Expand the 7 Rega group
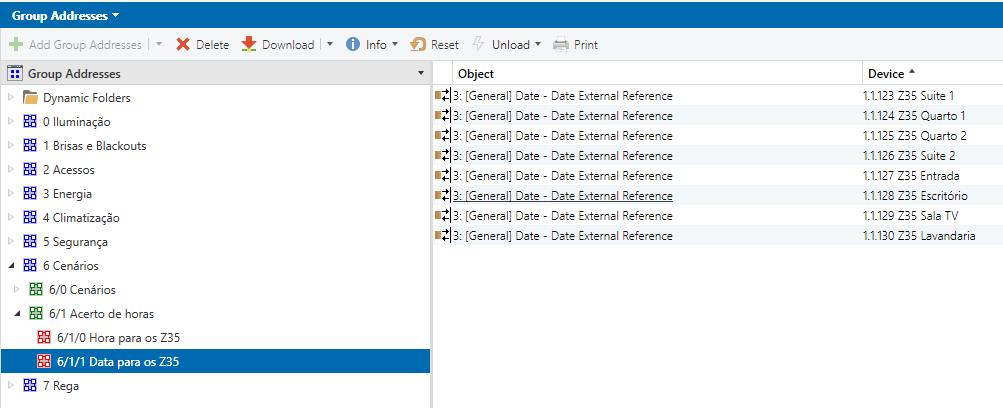The width and height of the screenshot is (1003, 408). [11, 386]
